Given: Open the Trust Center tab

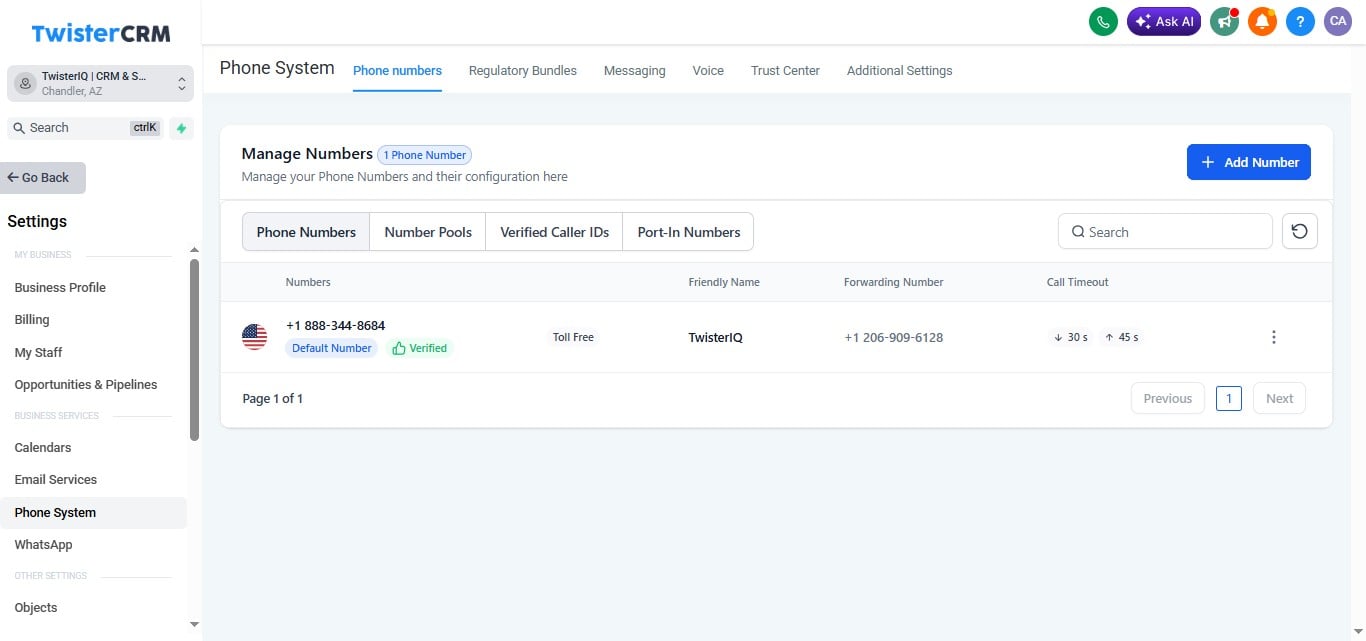Looking at the screenshot, I should tap(785, 70).
